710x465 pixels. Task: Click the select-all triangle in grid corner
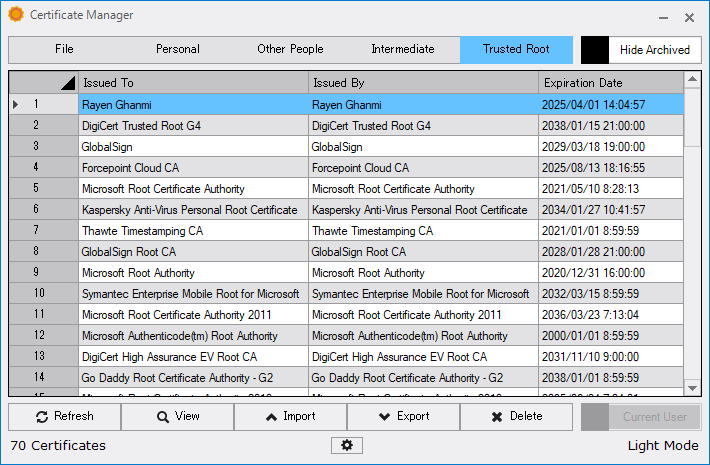68,83
